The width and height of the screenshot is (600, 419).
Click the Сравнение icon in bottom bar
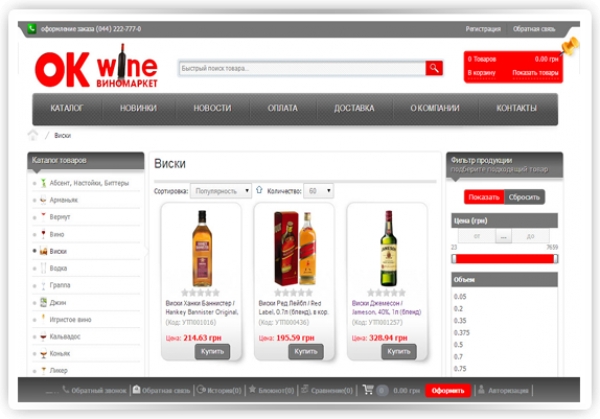point(305,389)
